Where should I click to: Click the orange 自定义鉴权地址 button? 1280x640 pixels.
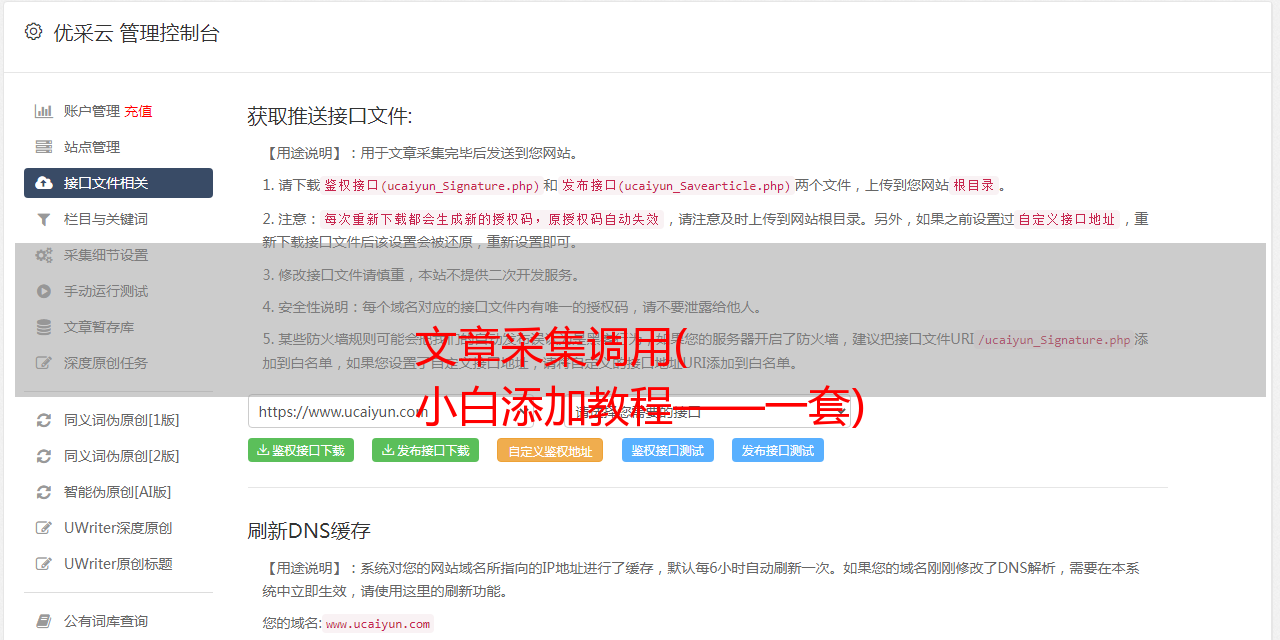click(550, 451)
